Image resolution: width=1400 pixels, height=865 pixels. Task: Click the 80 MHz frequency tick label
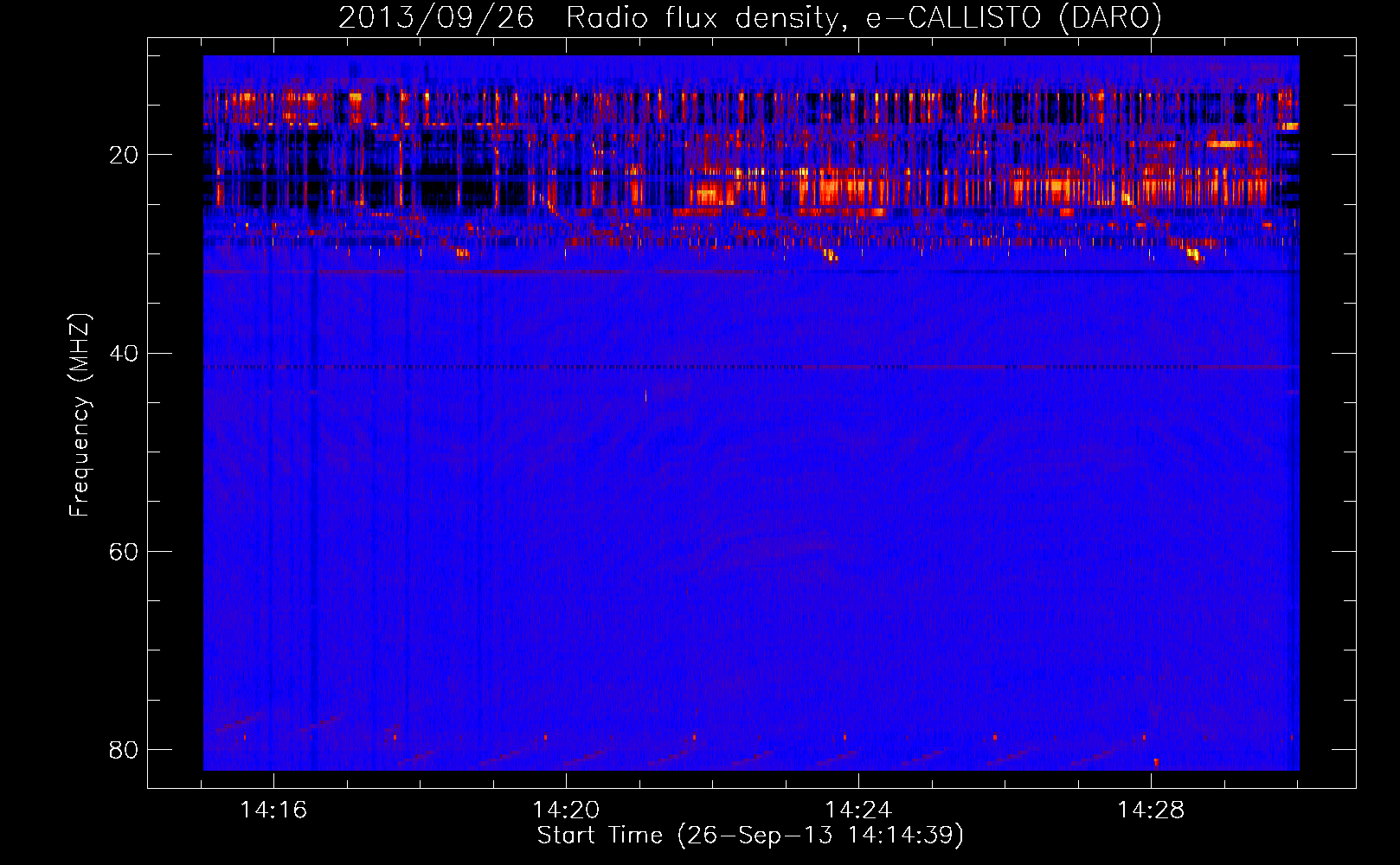click(124, 750)
